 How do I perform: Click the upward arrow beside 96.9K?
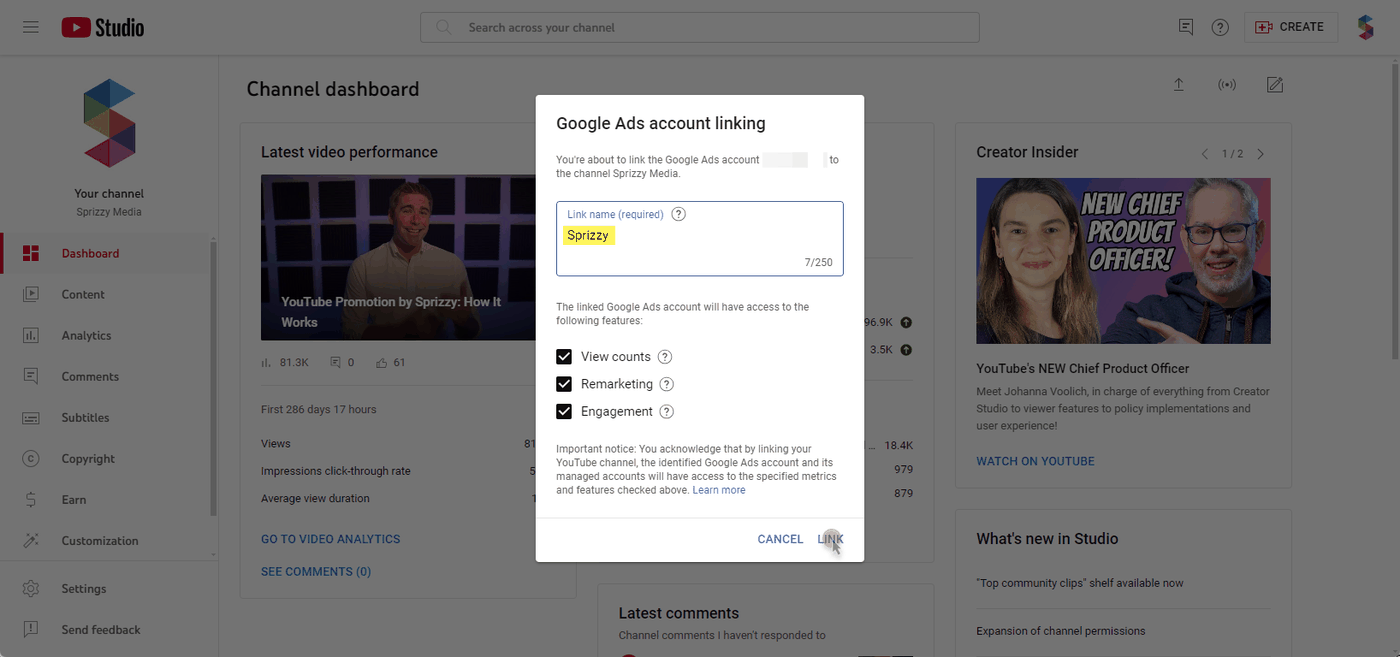(906, 322)
